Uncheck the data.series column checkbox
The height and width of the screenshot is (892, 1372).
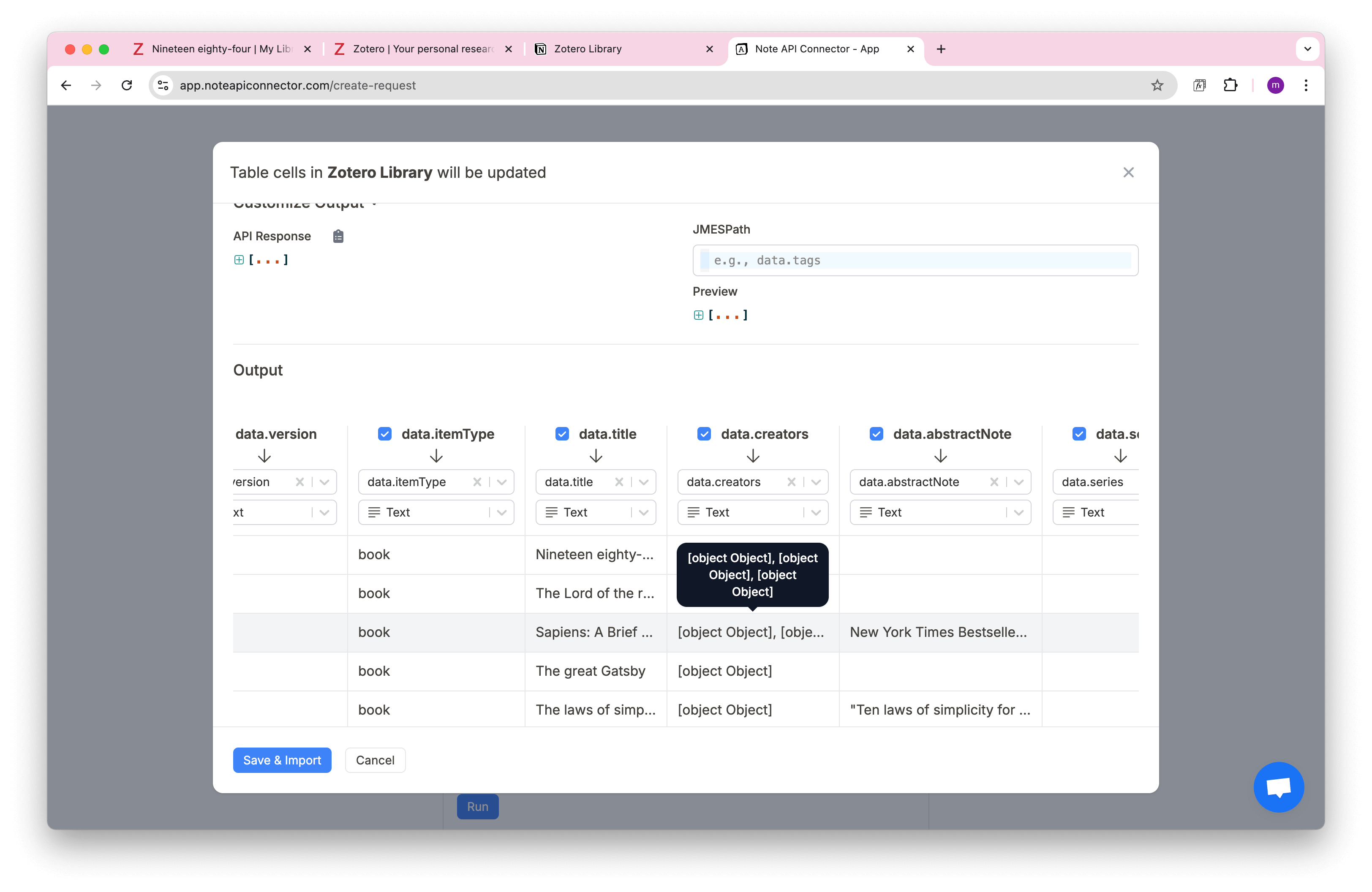click(x=1079, y=434)
